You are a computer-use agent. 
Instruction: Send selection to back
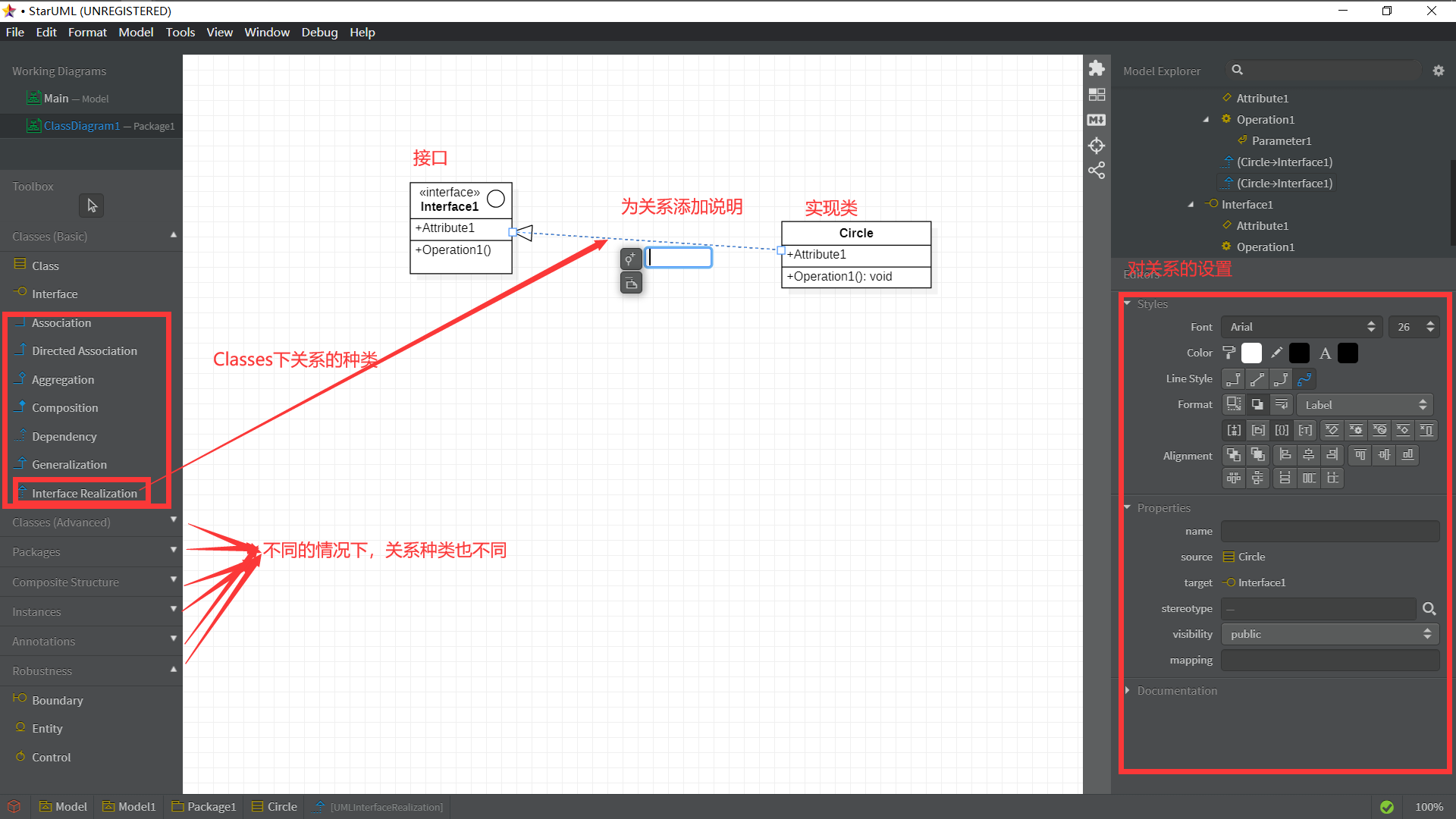pyautogui.click(x=1257, y=455)
